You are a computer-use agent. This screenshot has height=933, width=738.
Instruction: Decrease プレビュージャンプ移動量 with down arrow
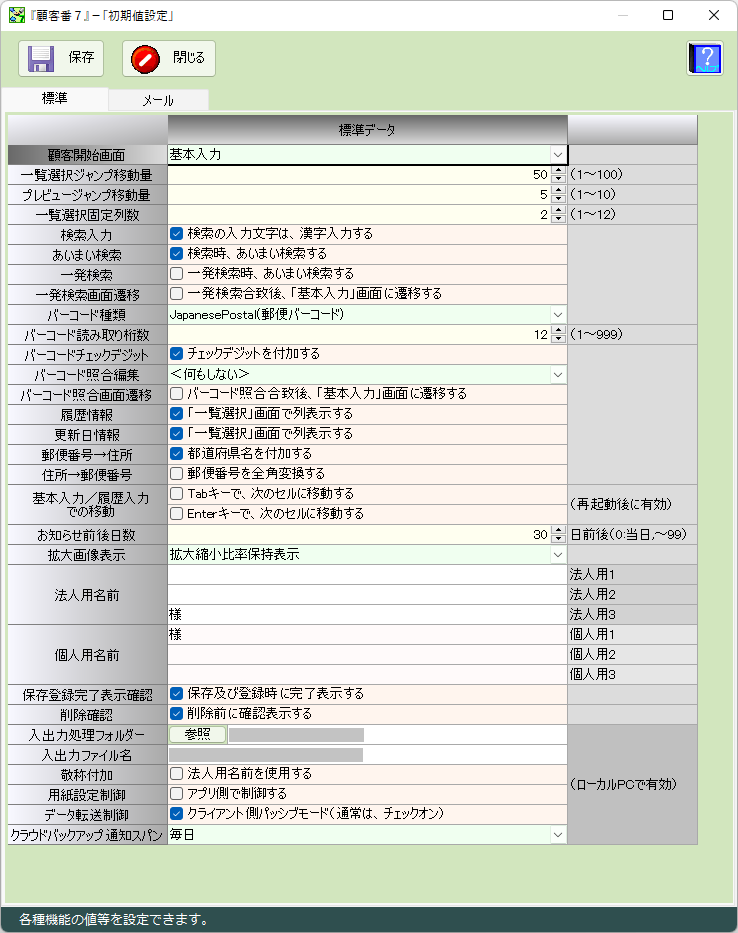pos(558,198)
